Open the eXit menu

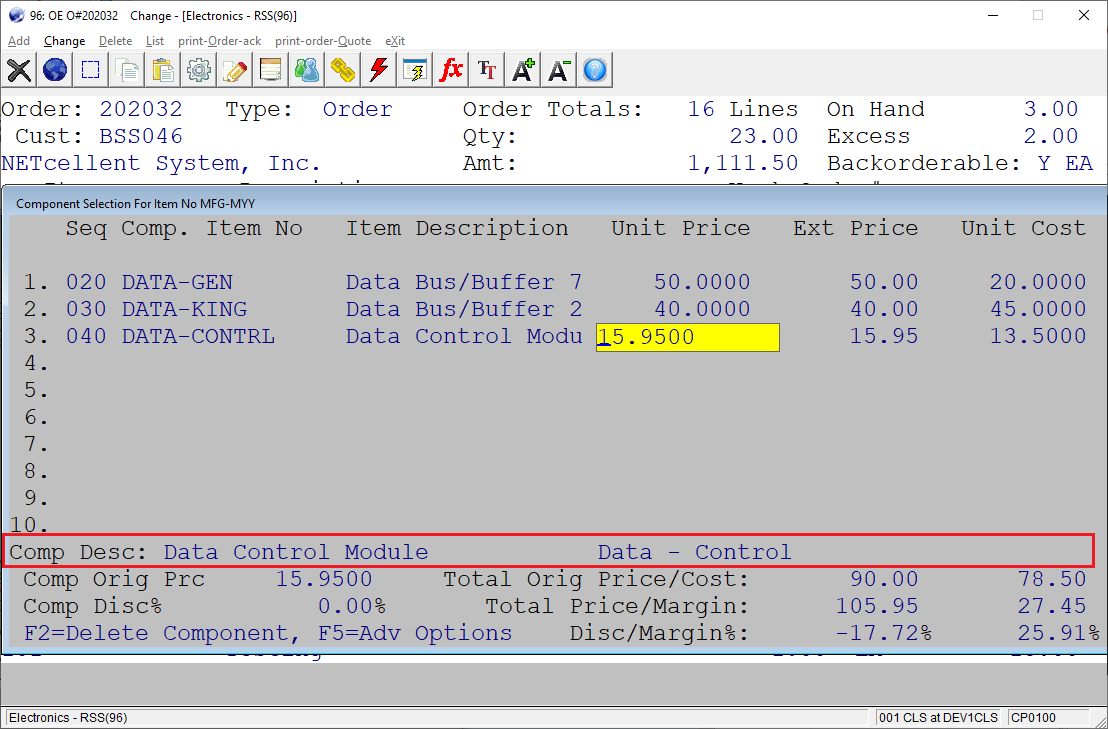tap(395, 41)
